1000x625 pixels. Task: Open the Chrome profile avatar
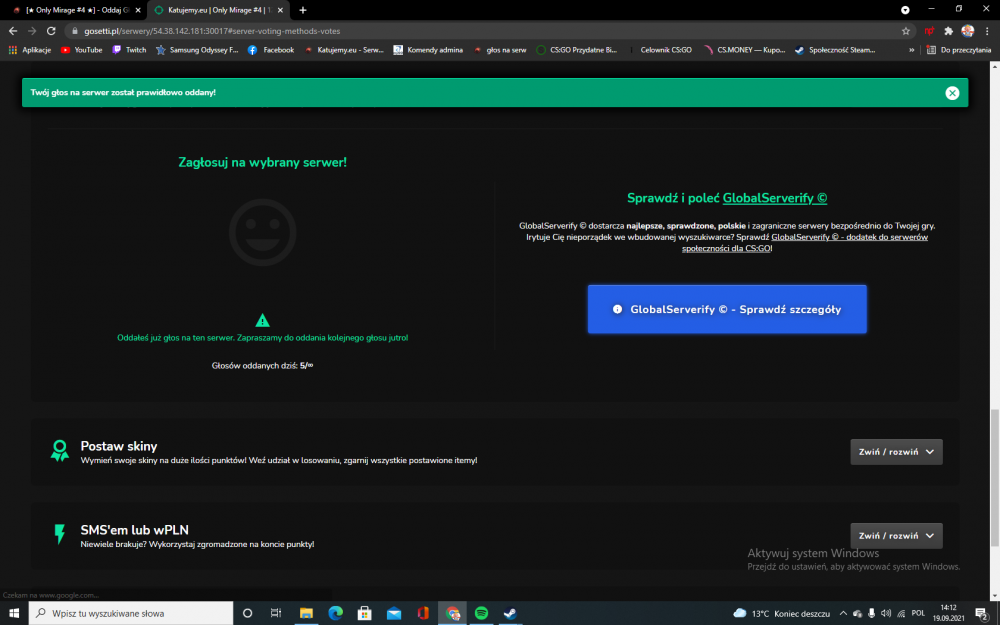[967, 31]
